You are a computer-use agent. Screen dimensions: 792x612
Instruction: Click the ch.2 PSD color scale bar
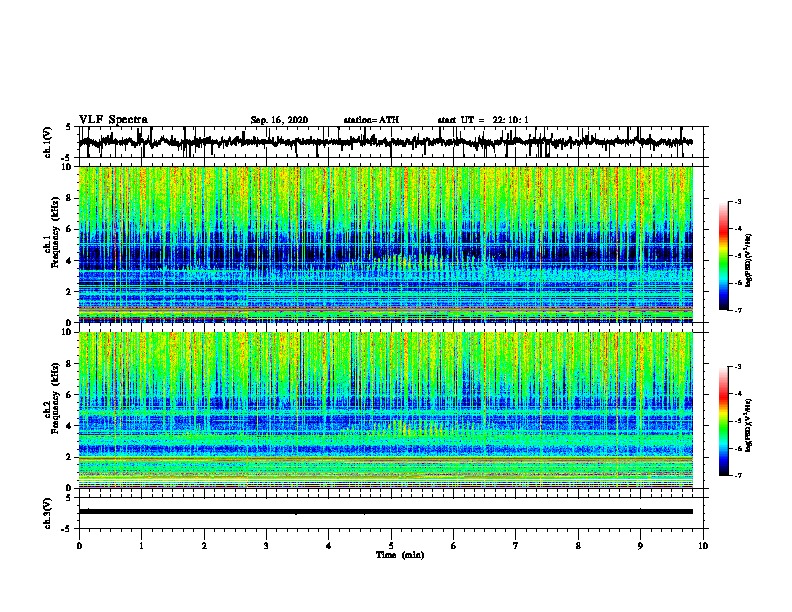click(723, 421)
